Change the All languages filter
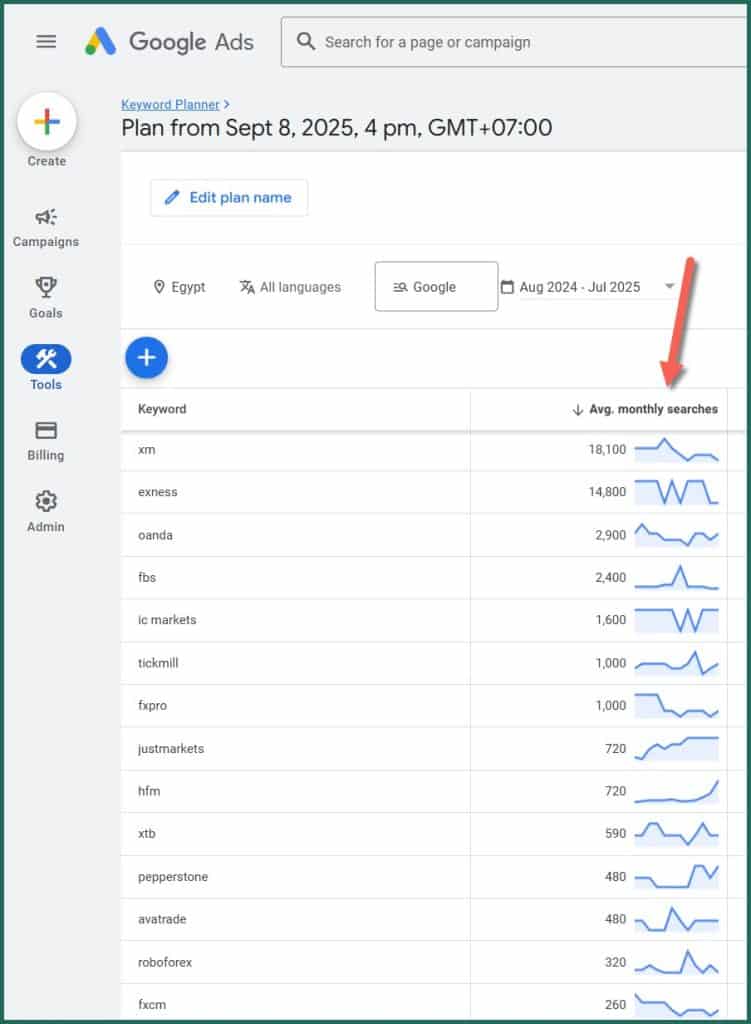This screenshot has width=751, height=1024. click(290, 287)
